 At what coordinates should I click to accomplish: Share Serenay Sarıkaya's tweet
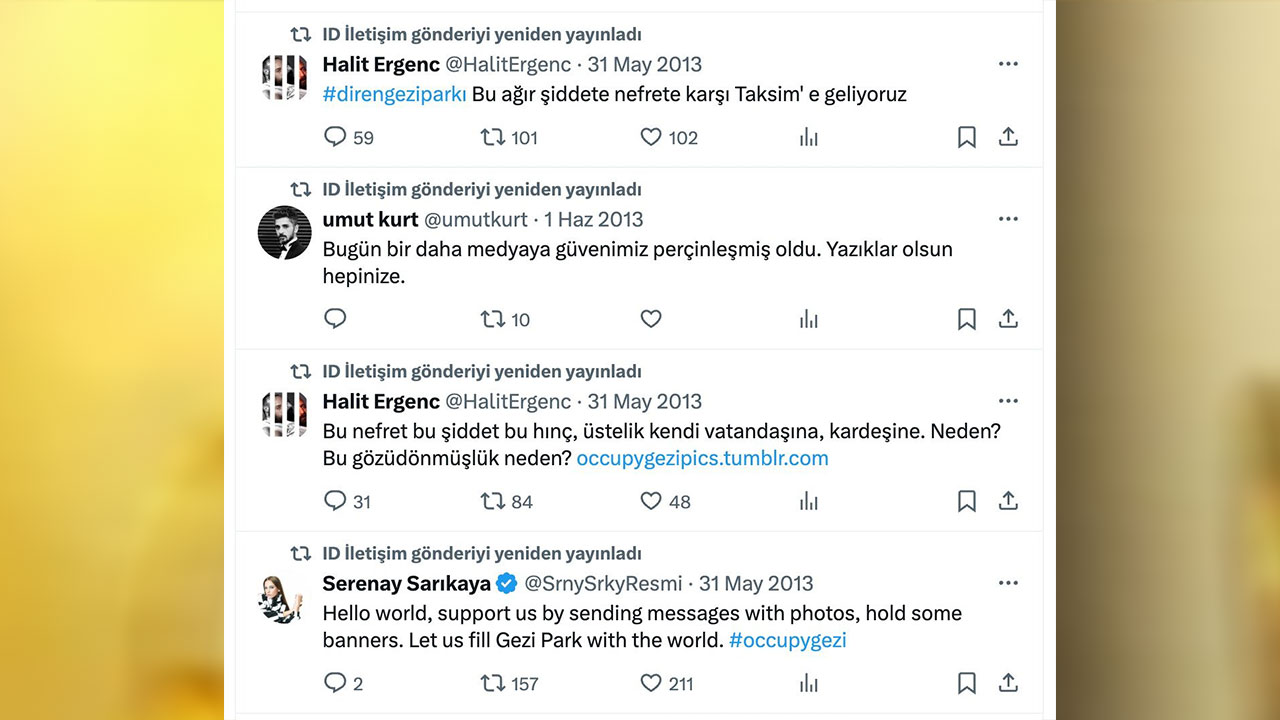tap(1008, 683)
